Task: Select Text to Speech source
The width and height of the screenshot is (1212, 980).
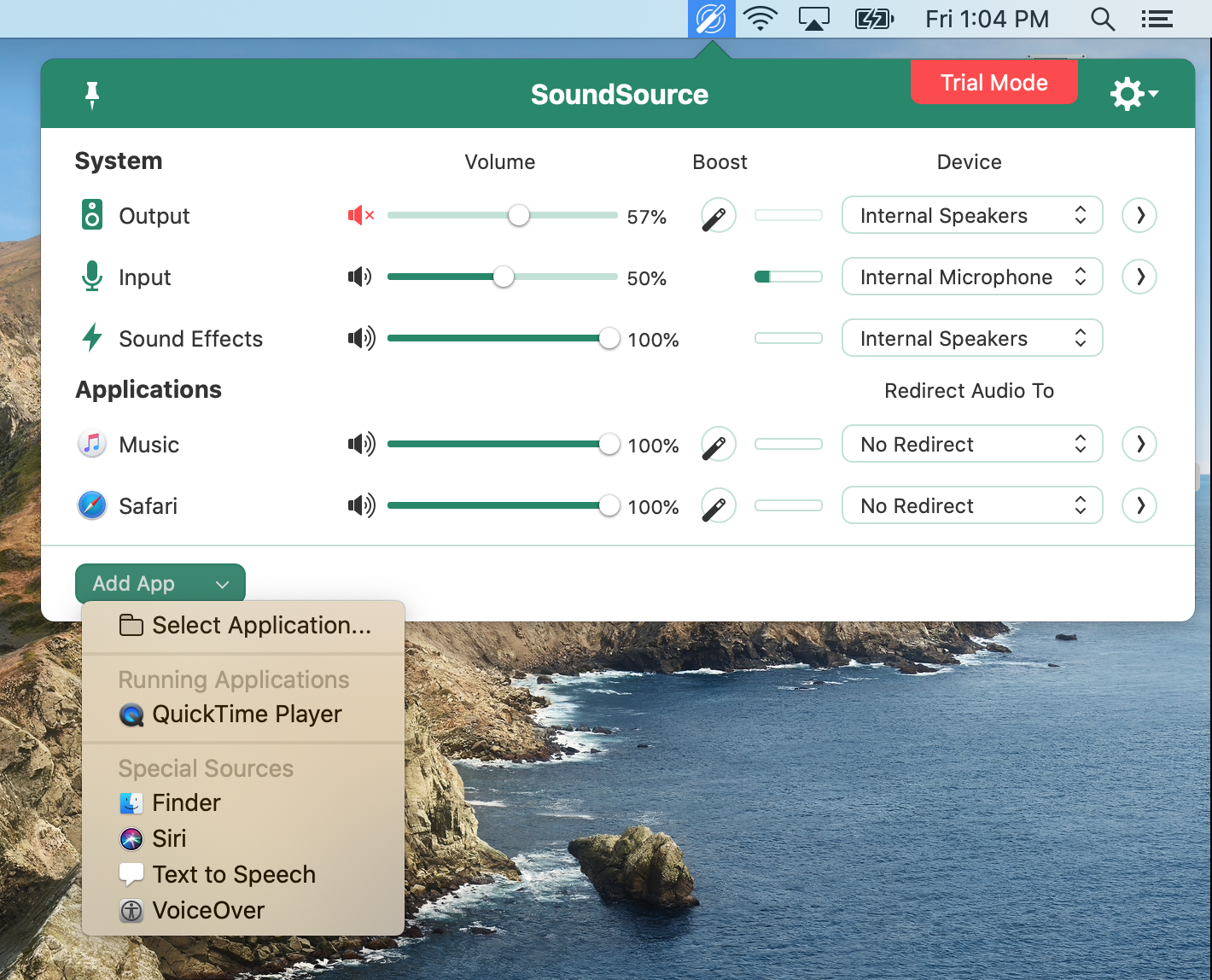Action: (x=243, y=875)
